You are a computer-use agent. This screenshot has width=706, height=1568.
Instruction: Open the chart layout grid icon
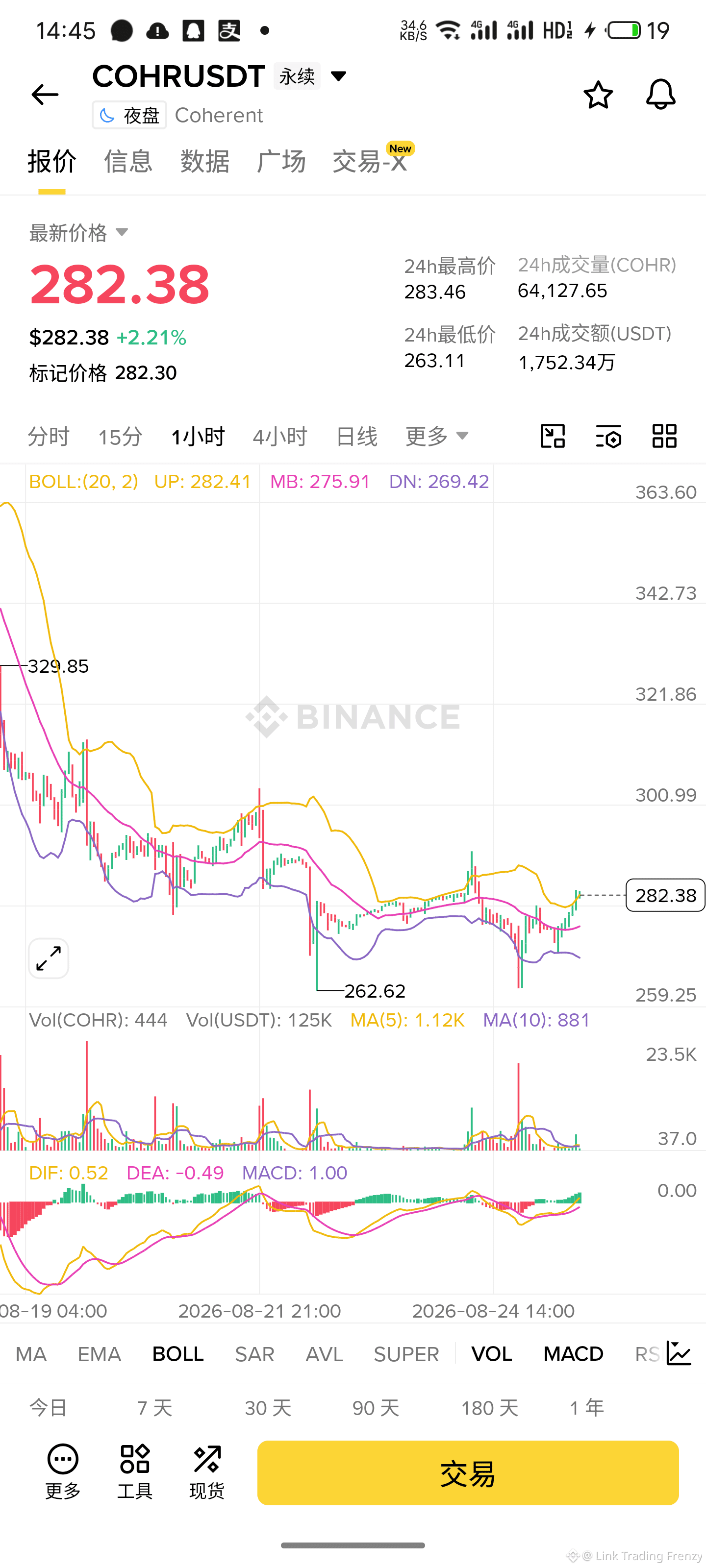(x=664, y=436)
